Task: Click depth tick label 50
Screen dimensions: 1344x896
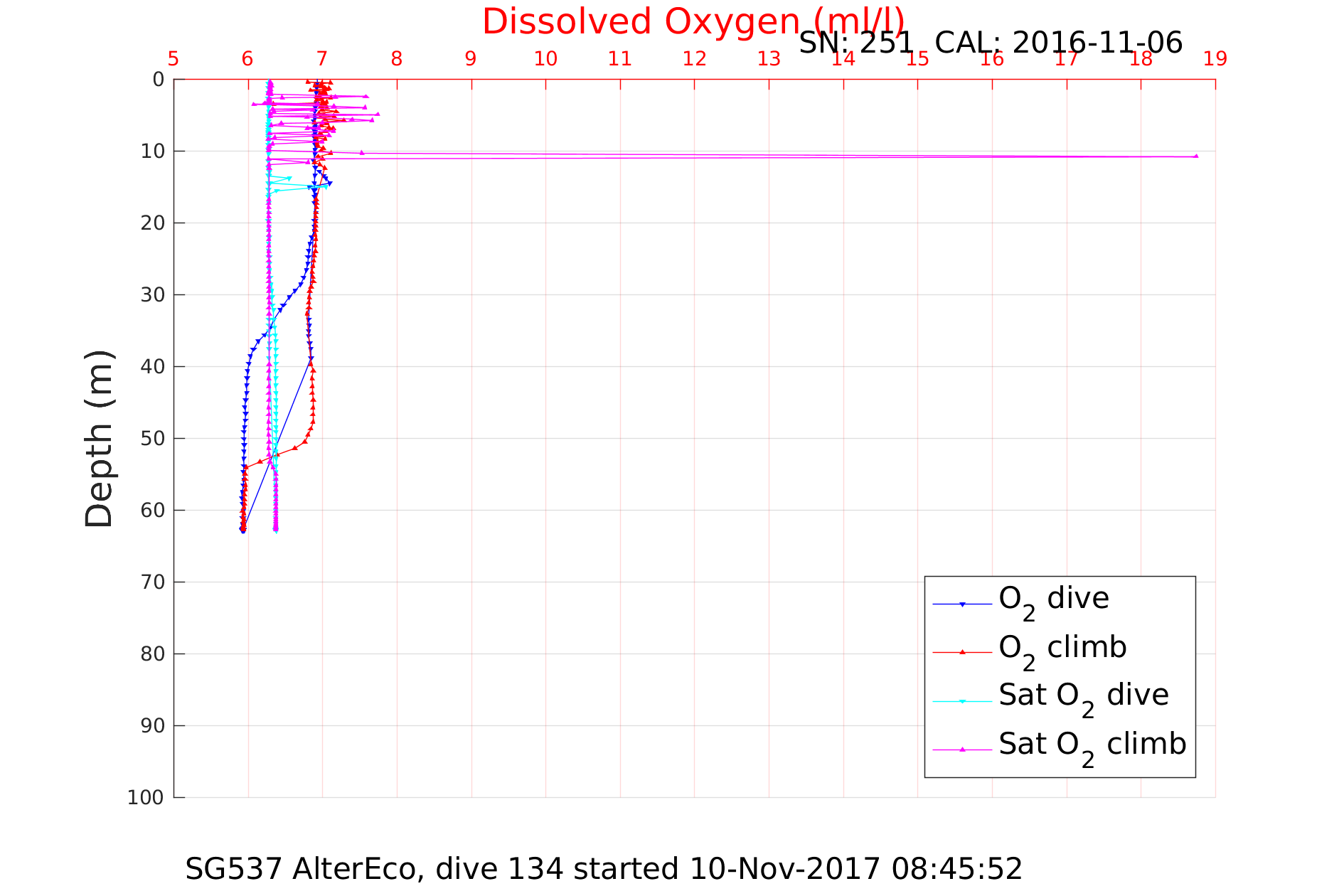Action: click(x=153, y=439)
